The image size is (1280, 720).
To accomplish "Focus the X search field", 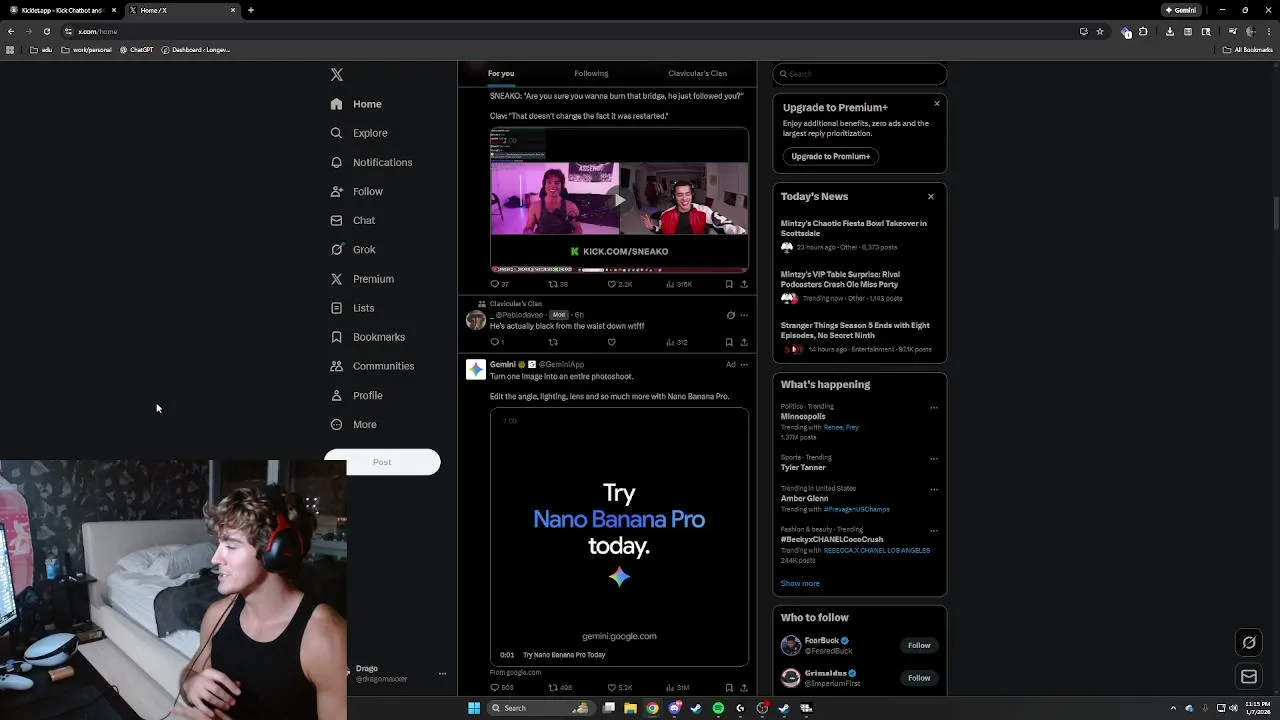I will 859,74.
